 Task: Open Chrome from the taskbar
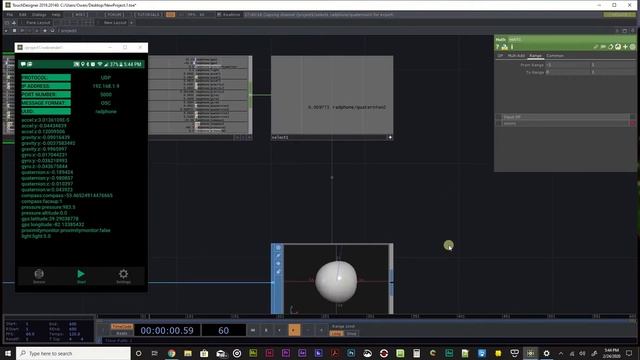[171, 353]
